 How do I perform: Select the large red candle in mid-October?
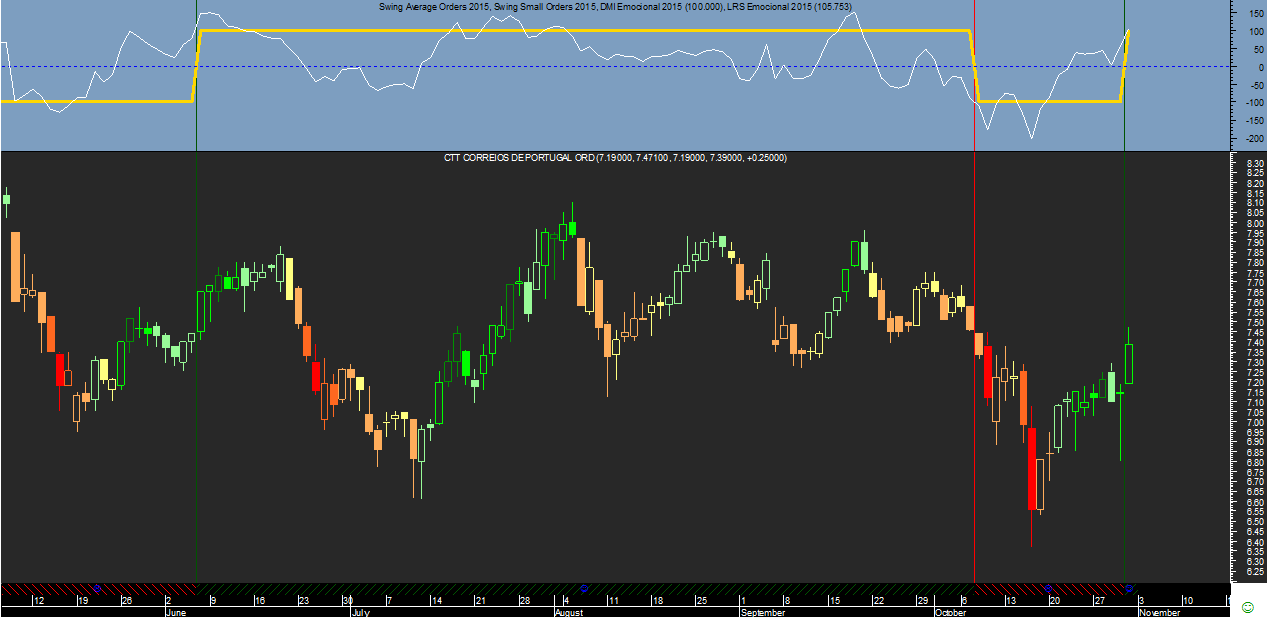tap(1031, 468)
